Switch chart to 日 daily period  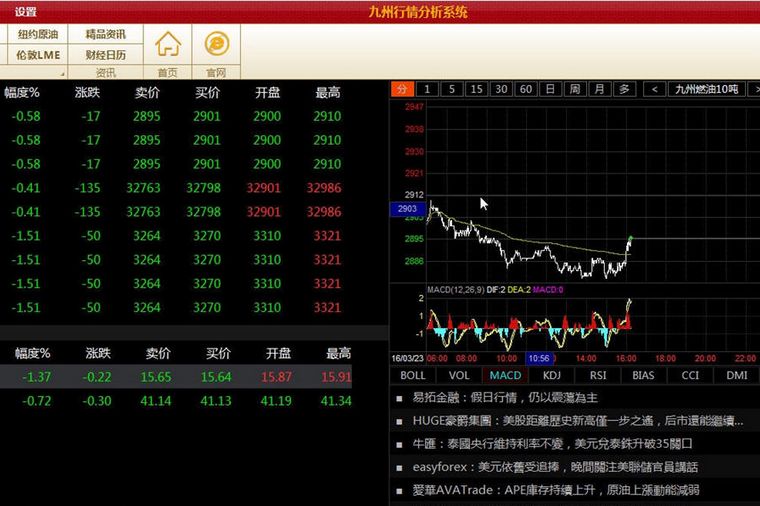point(550,89)
